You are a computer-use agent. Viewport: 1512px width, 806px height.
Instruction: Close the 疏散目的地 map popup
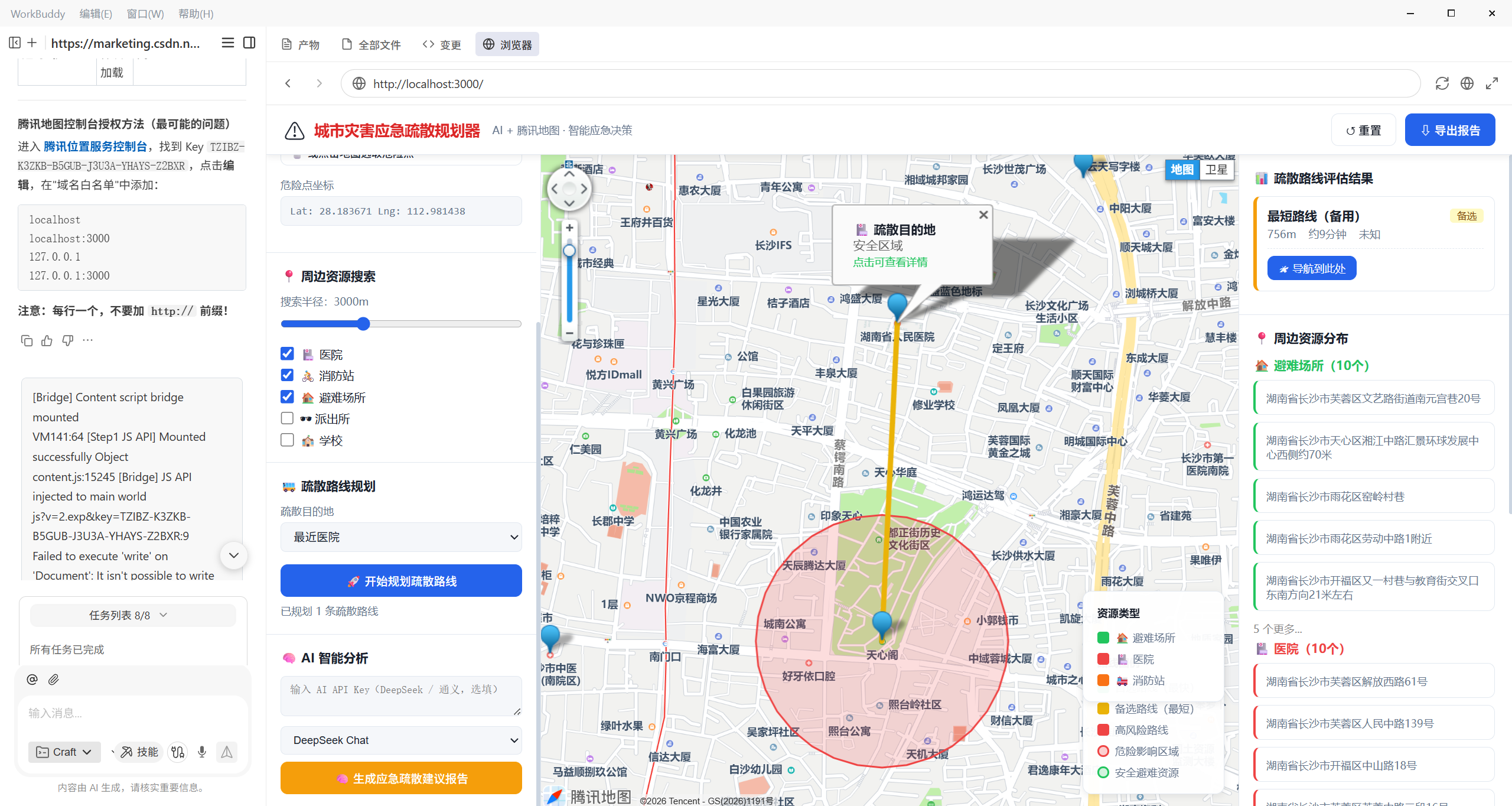983,215
